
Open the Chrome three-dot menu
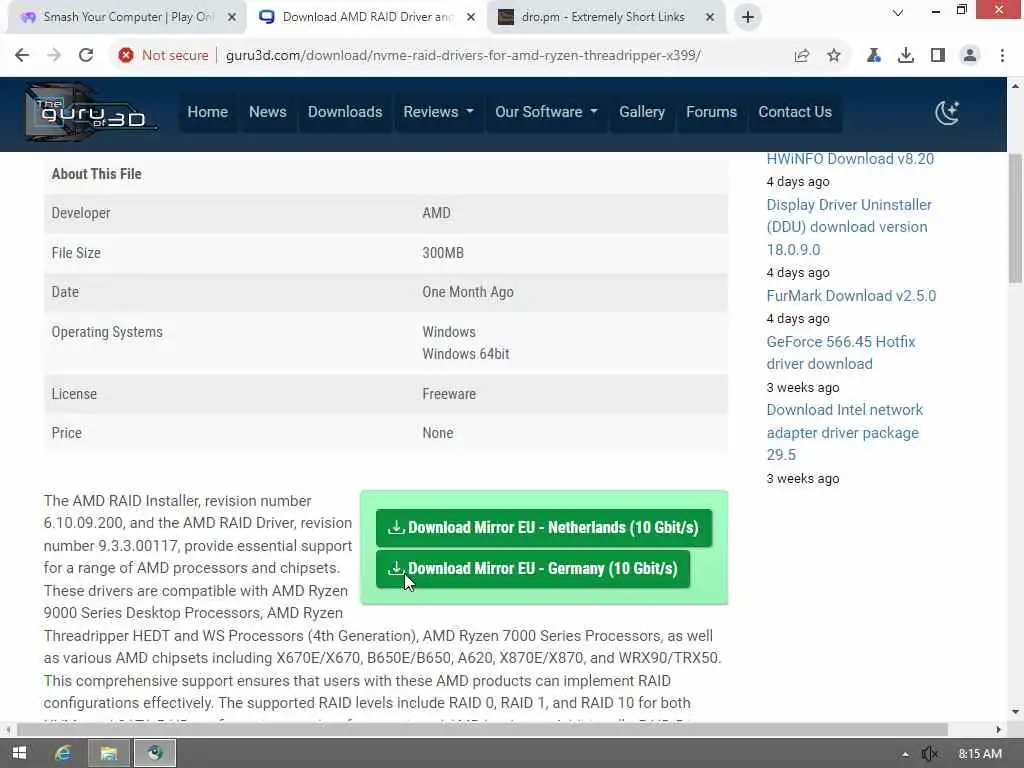tap(1002, 56)
